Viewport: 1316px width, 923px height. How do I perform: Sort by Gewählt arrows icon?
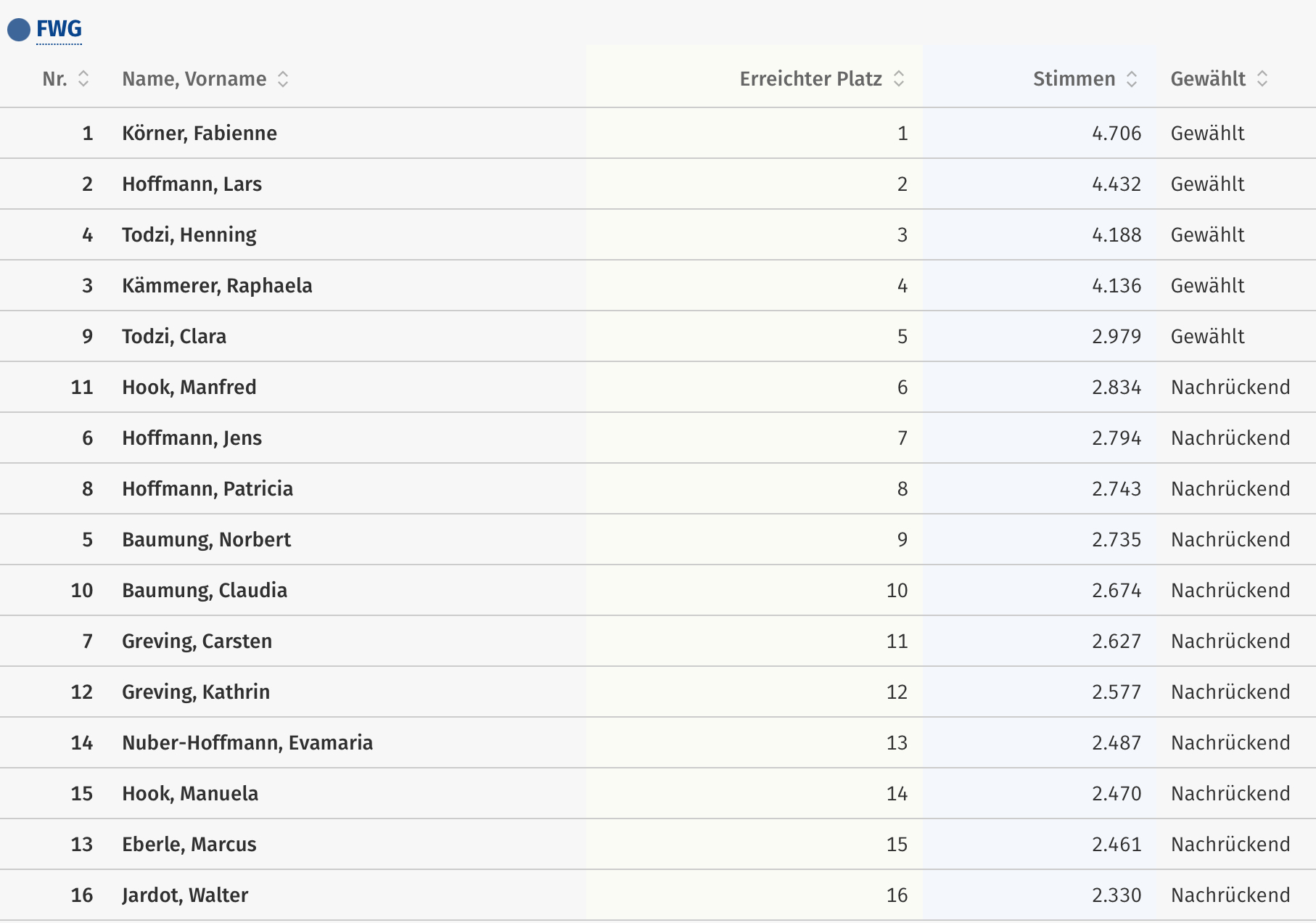1262,78
